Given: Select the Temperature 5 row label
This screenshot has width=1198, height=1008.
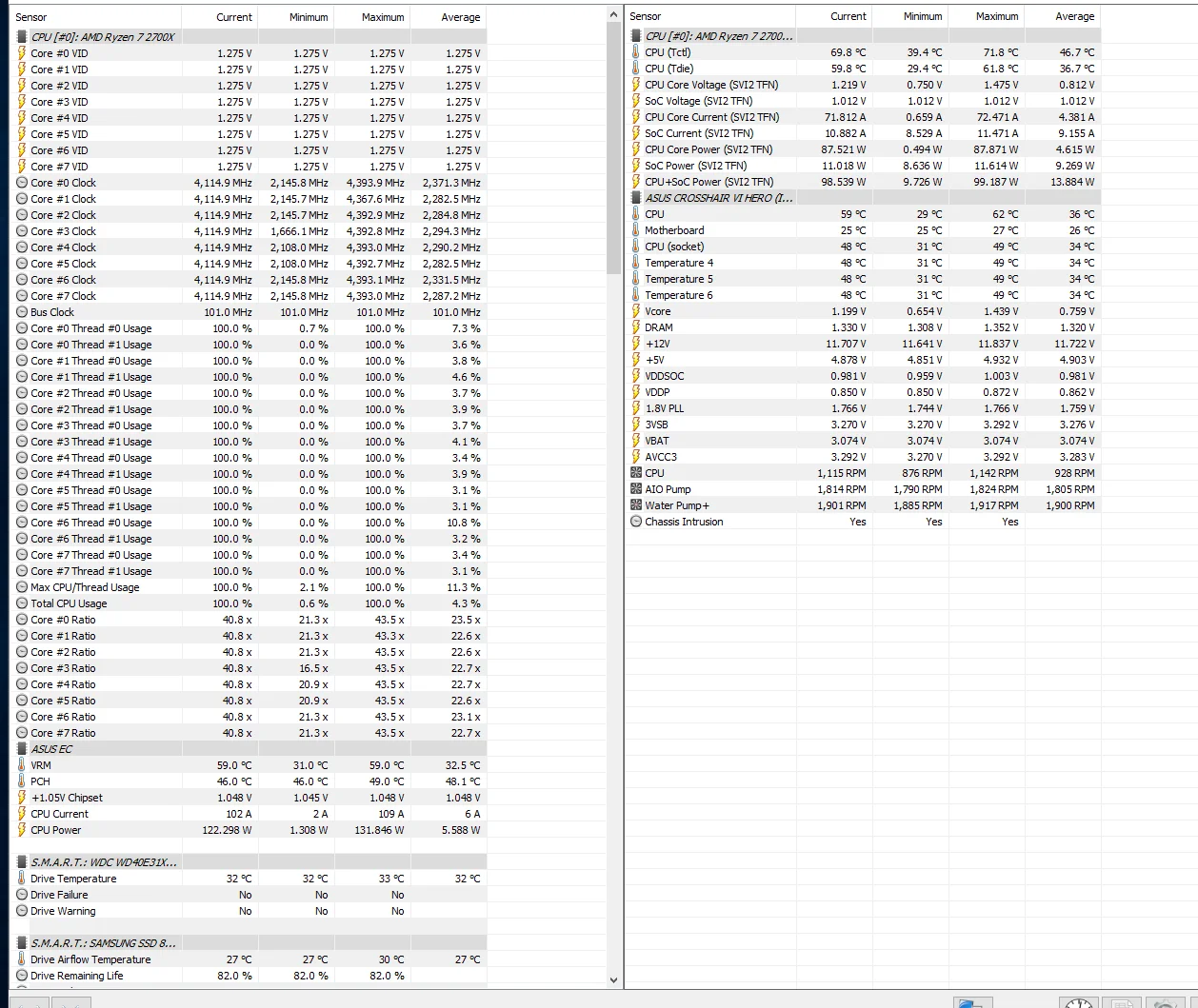Looking at the screenshot, I should (679, 279).
